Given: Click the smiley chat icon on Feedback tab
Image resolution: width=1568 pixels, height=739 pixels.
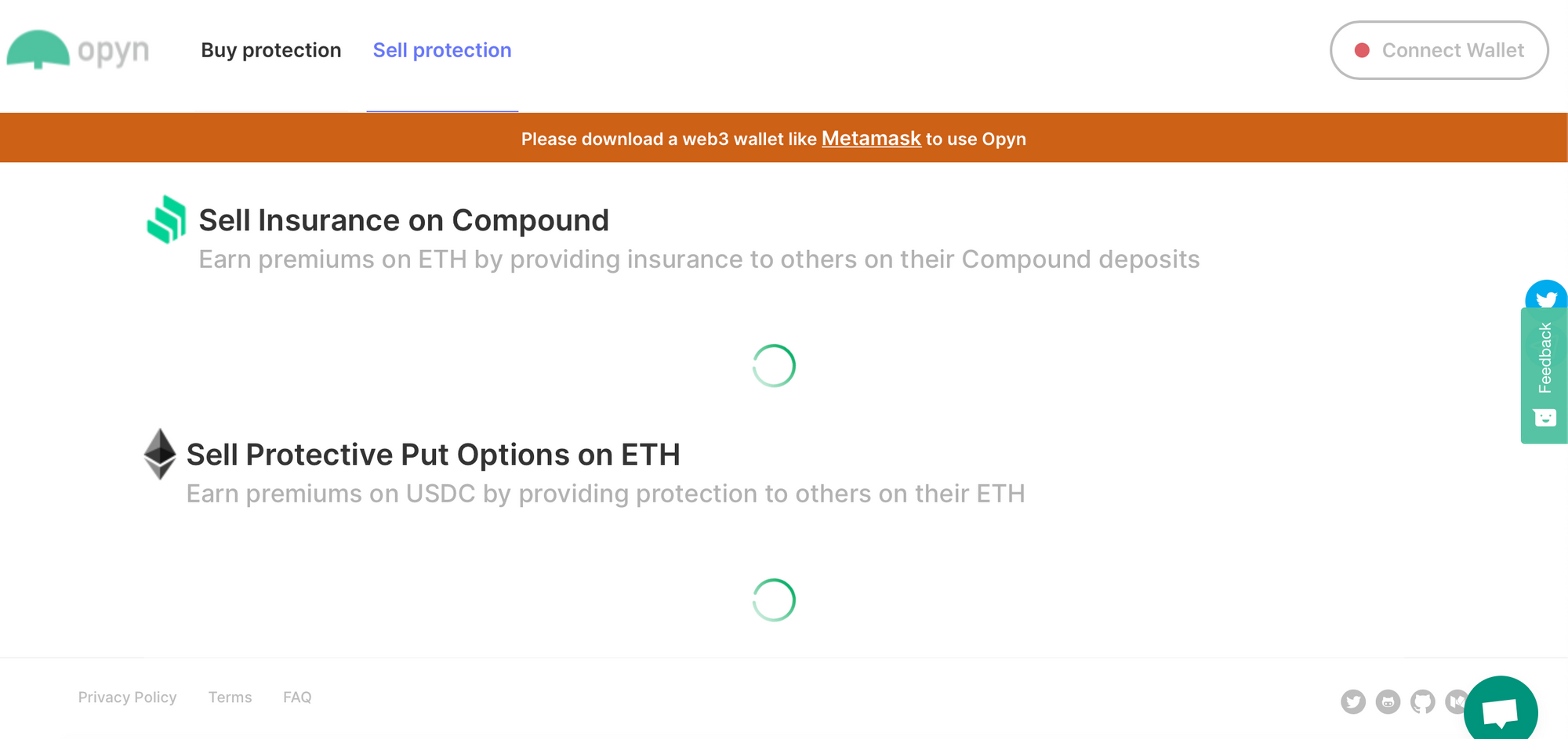Looking at the screenshot, I should click(1544, 418).
